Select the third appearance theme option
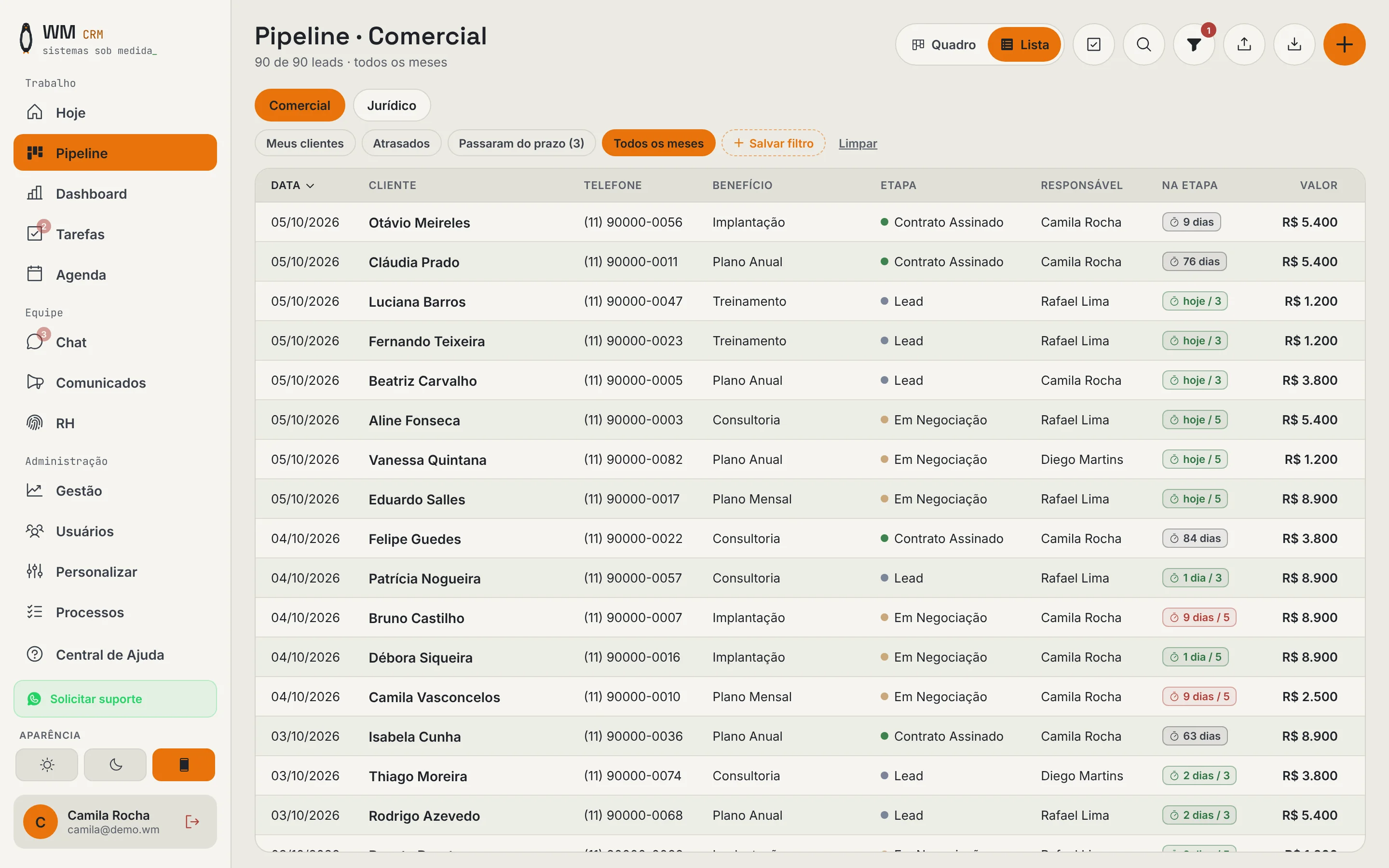 pos(184,765)
